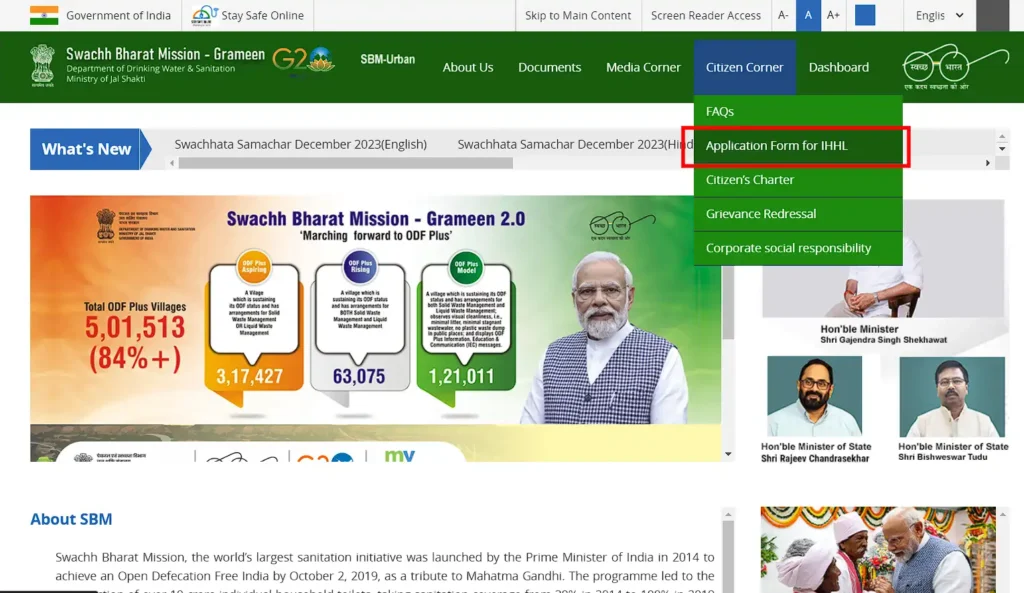
Task: Select FAQs from Citizen Corner dropdown
Action: coord(798,112)
